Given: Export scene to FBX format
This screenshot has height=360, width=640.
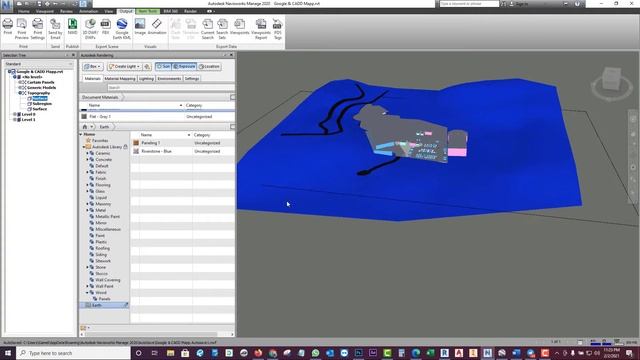Looking at the screenshot, I should 105,27.
